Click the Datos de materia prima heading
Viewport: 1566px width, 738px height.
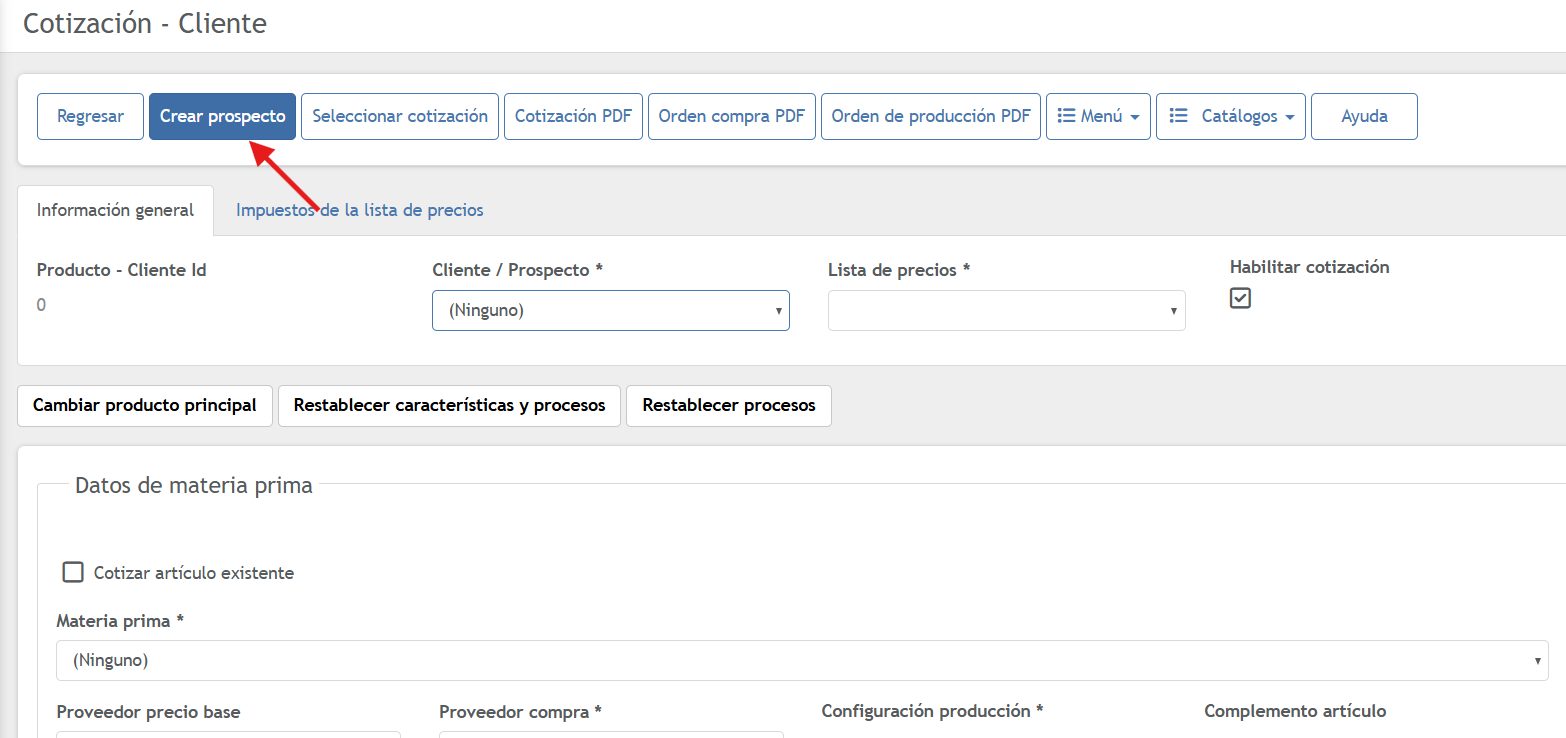[194, 485]
